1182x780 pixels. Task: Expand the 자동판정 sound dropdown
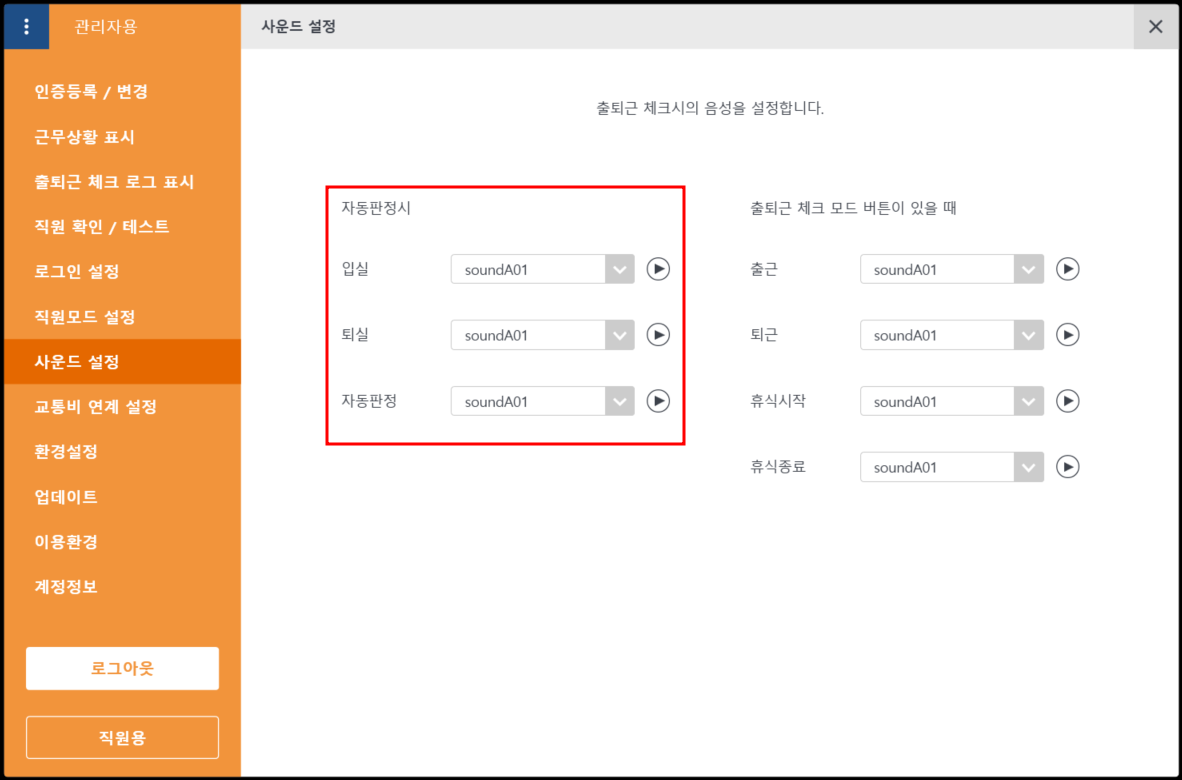pos(620,401)
